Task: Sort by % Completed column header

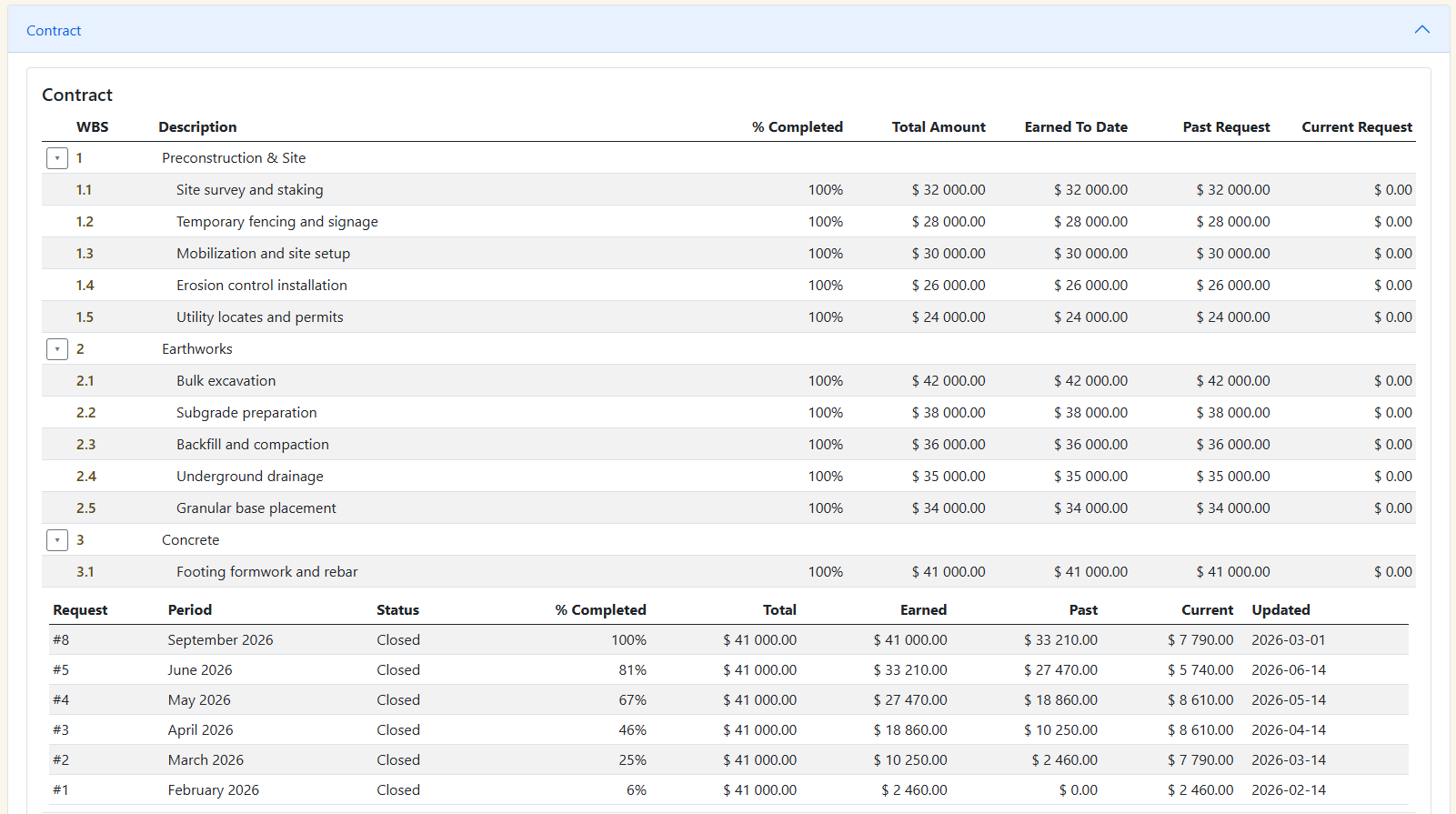Action: (797, 127)
